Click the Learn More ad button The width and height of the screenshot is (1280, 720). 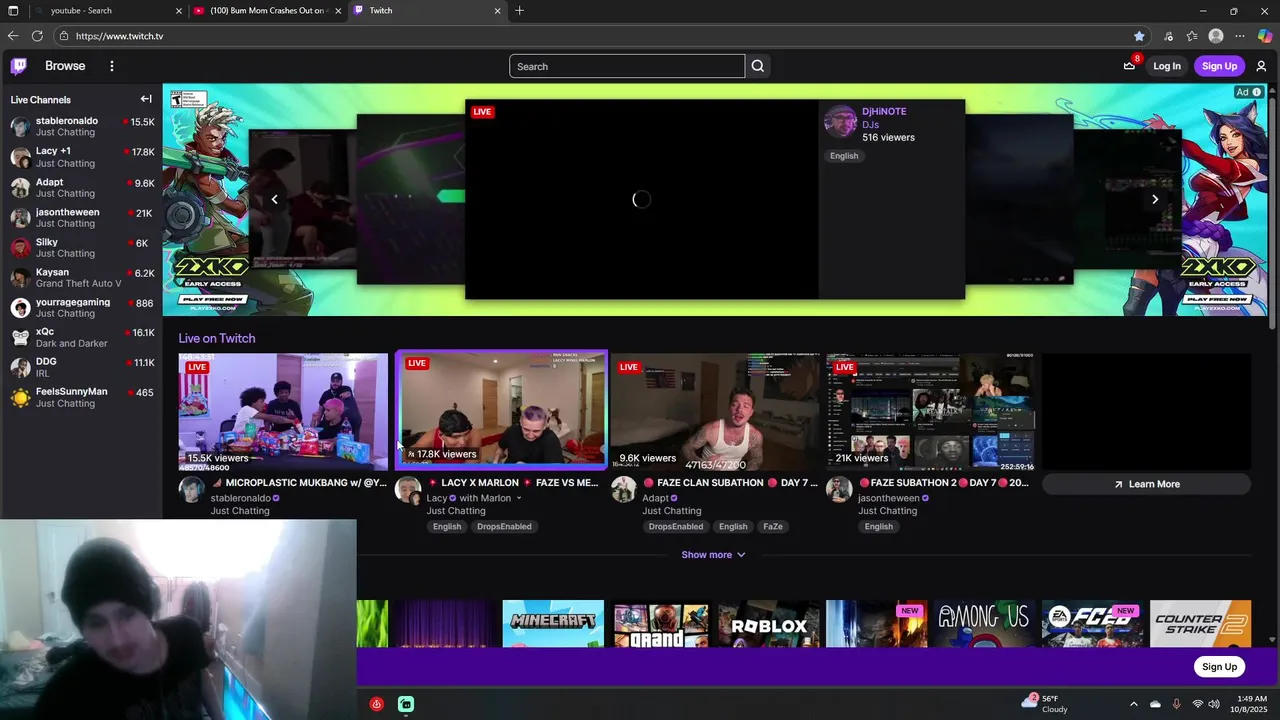point(1146,484)
